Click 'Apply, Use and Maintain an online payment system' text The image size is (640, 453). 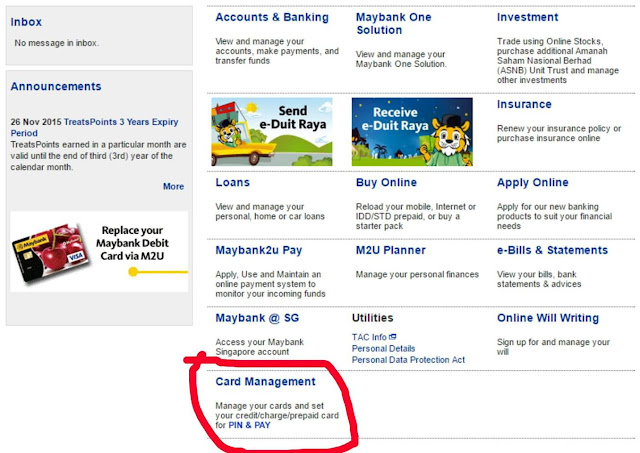tap(270, 284)
